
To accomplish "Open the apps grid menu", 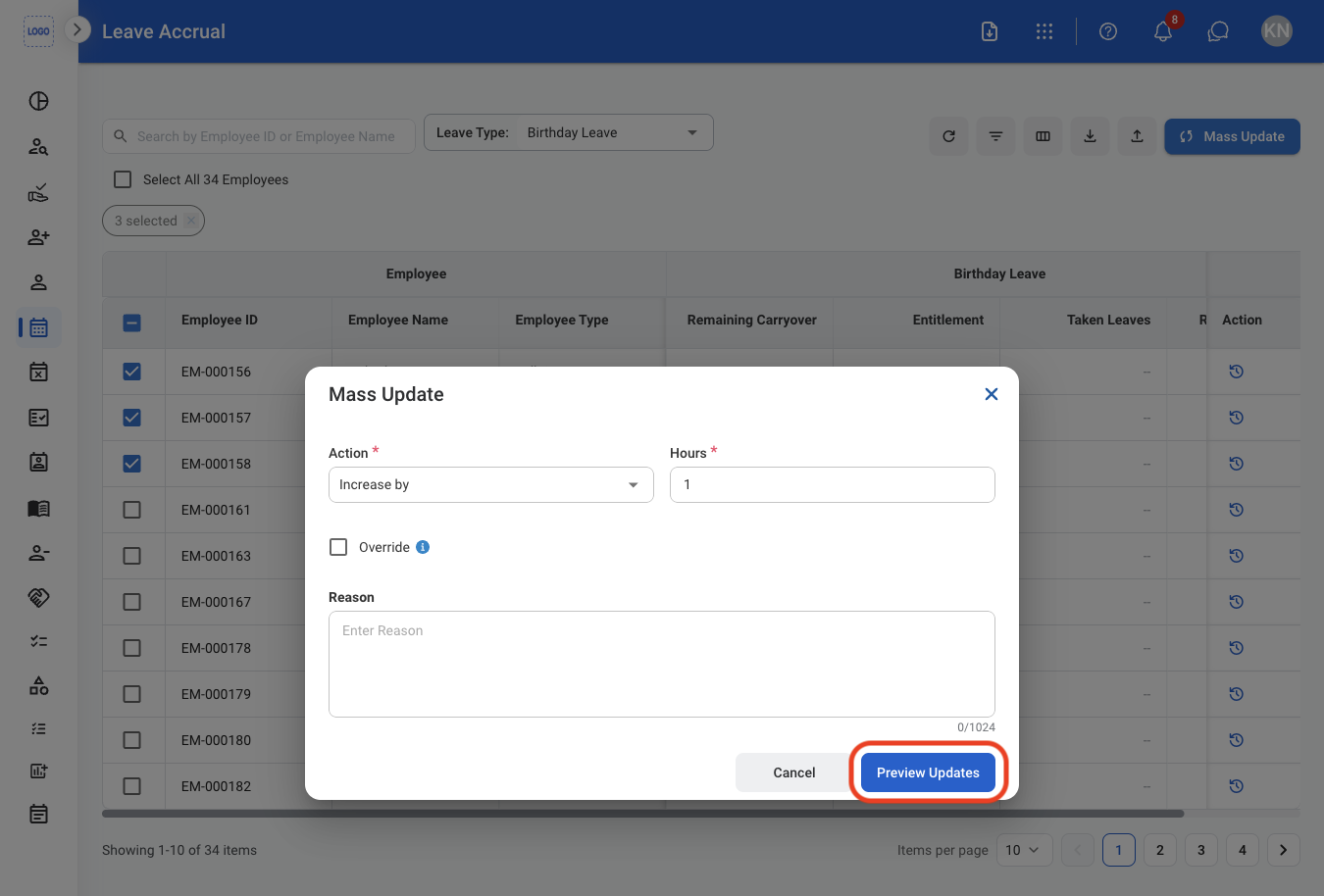I will 1044,31.
